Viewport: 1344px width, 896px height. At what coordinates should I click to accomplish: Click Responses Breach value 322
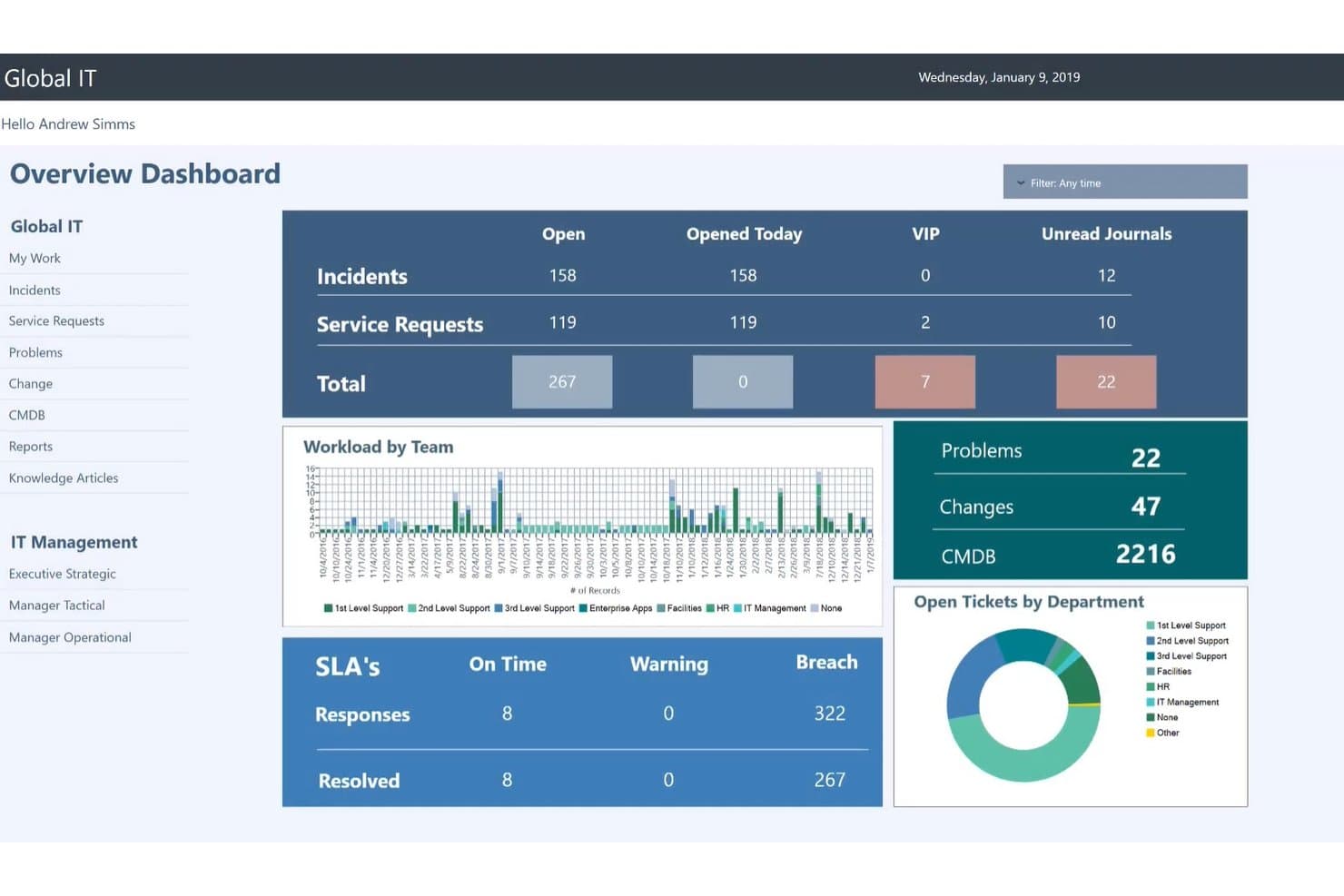(x=829, y=714)
